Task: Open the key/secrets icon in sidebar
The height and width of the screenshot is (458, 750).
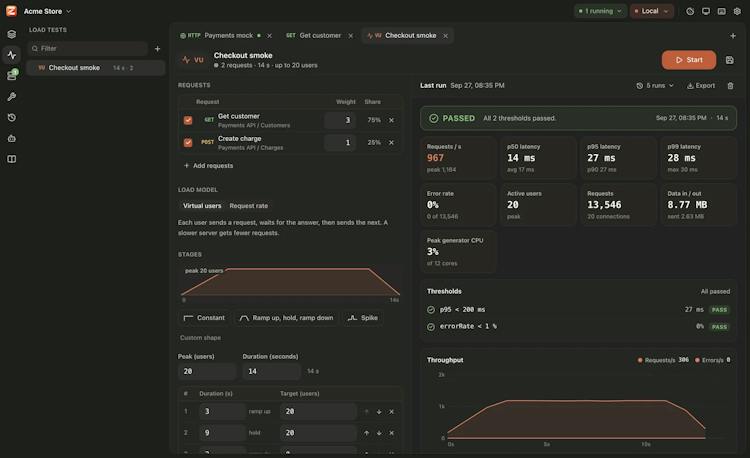Action: (x=12, y=97)
